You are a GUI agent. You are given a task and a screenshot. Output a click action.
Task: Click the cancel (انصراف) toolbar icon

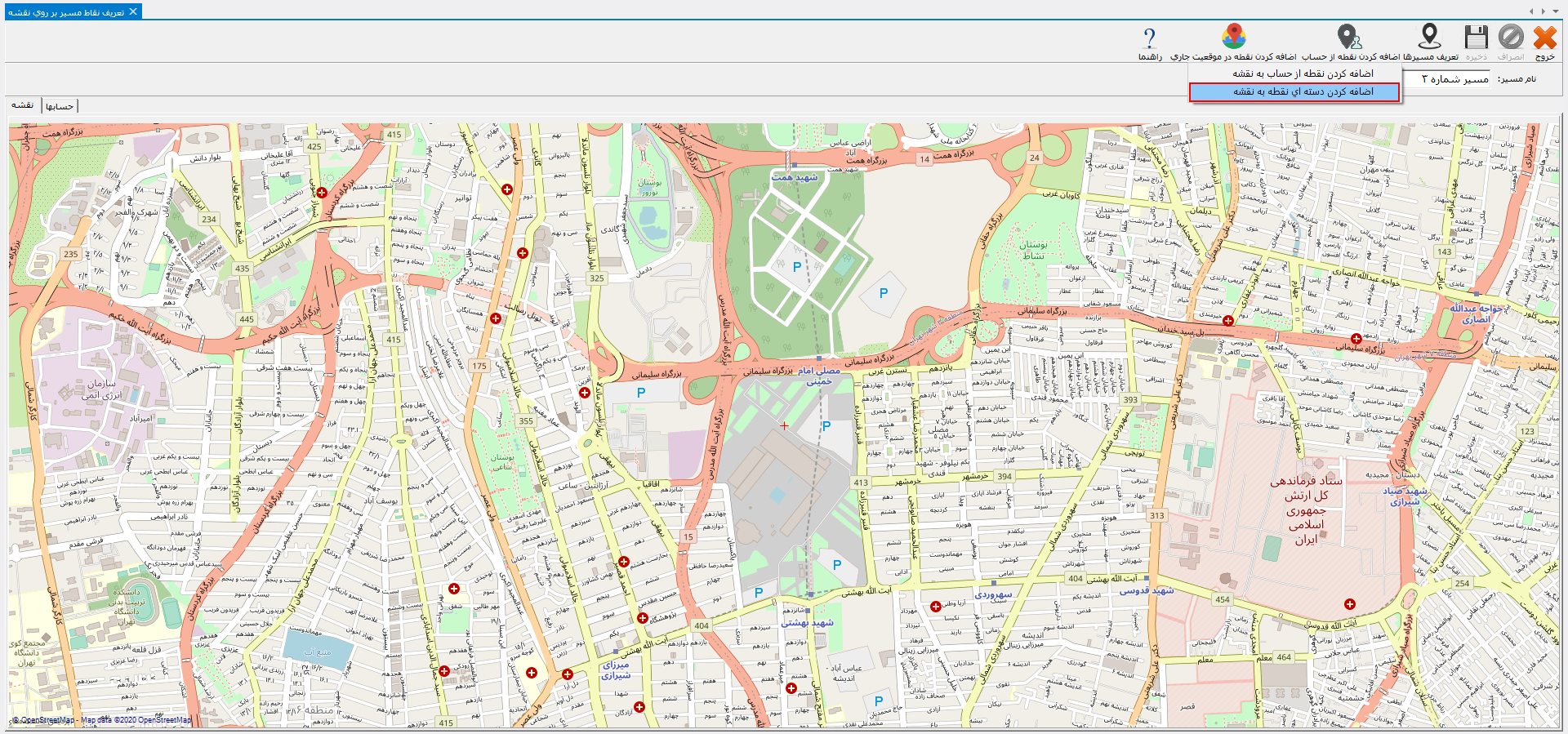click(1510, 38)
